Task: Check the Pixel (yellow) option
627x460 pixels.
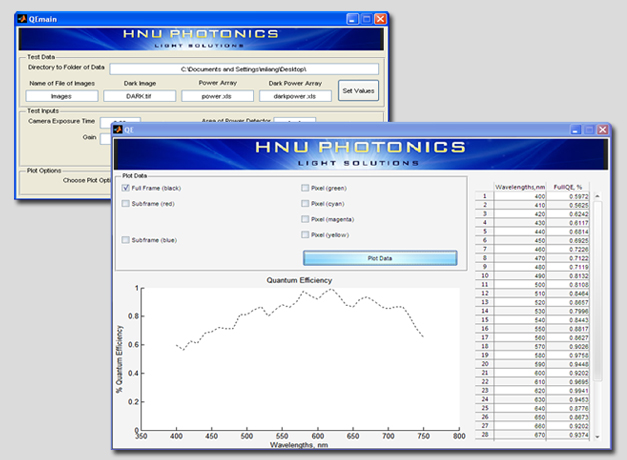Action: tap(305, 235)
